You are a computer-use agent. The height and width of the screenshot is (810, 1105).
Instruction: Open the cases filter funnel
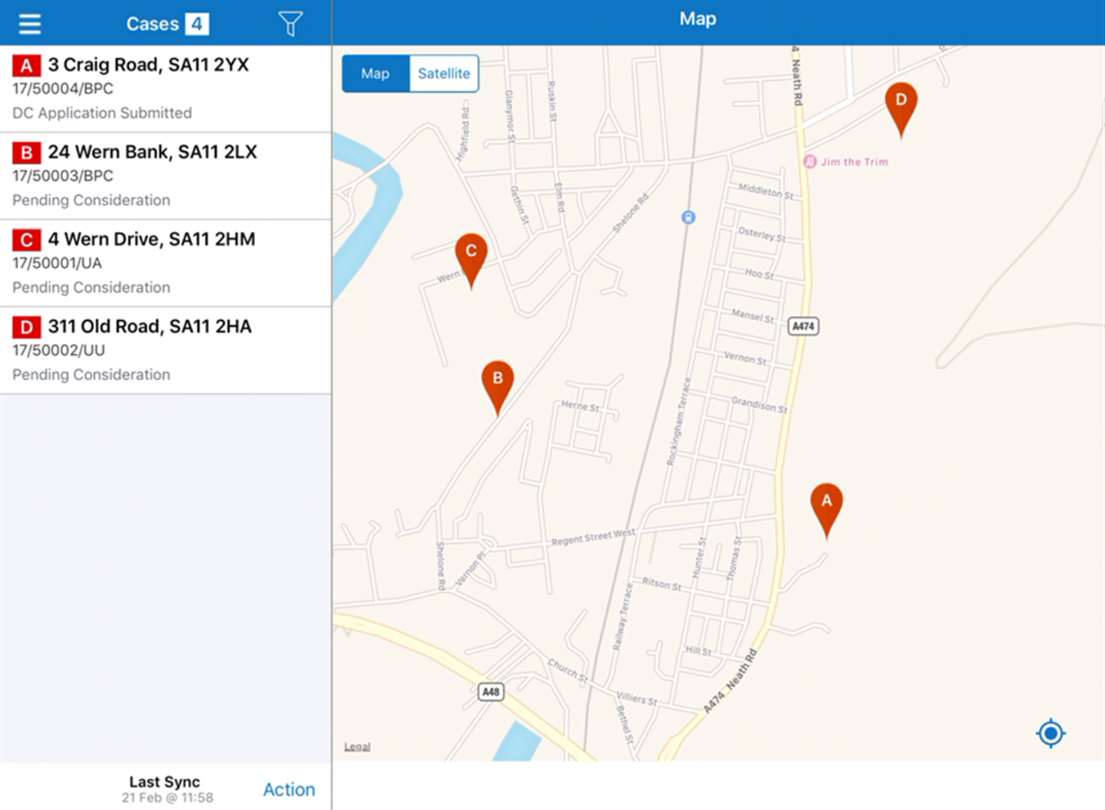coord(290,24)
